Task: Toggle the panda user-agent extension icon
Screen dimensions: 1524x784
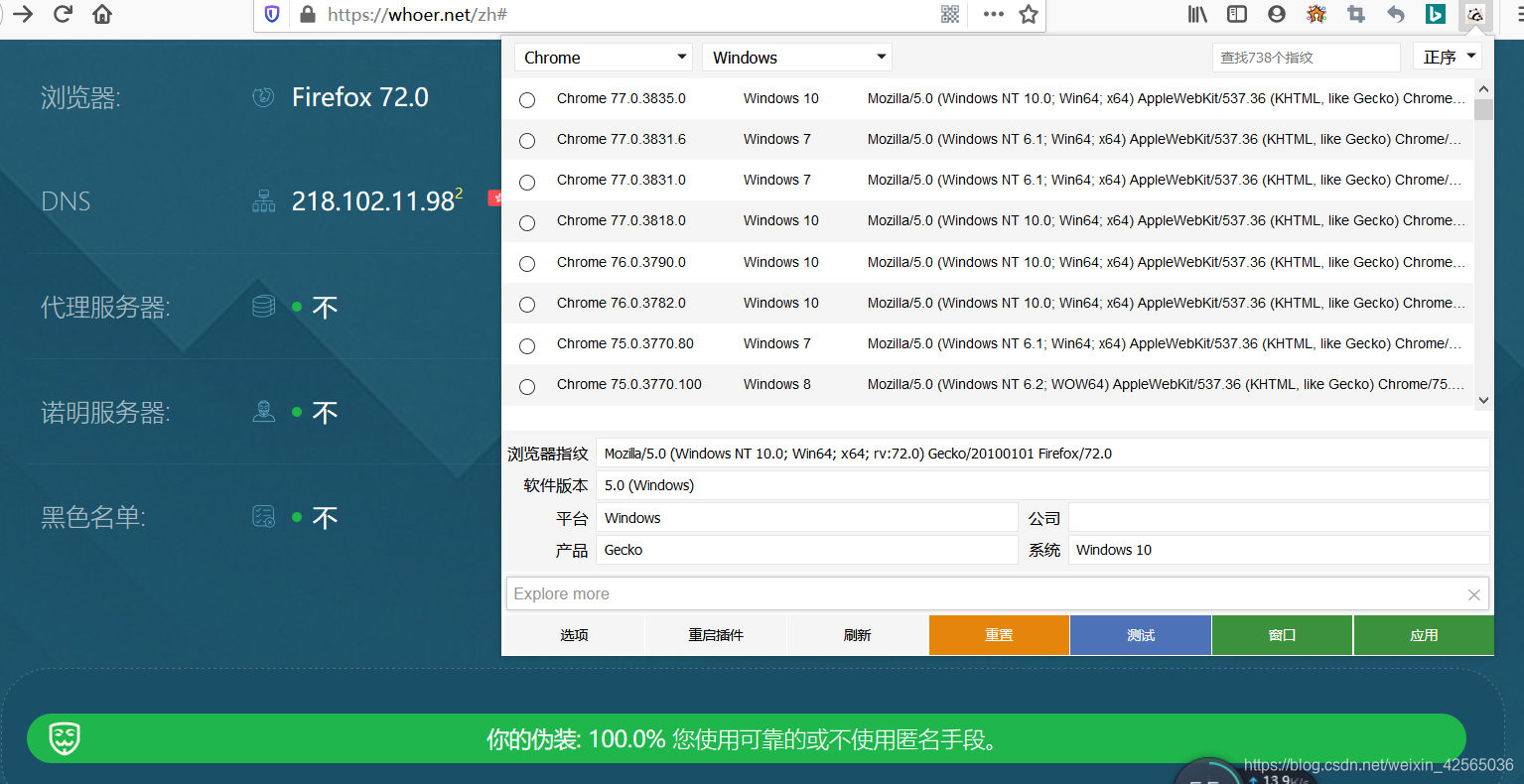Action: 1475,14
